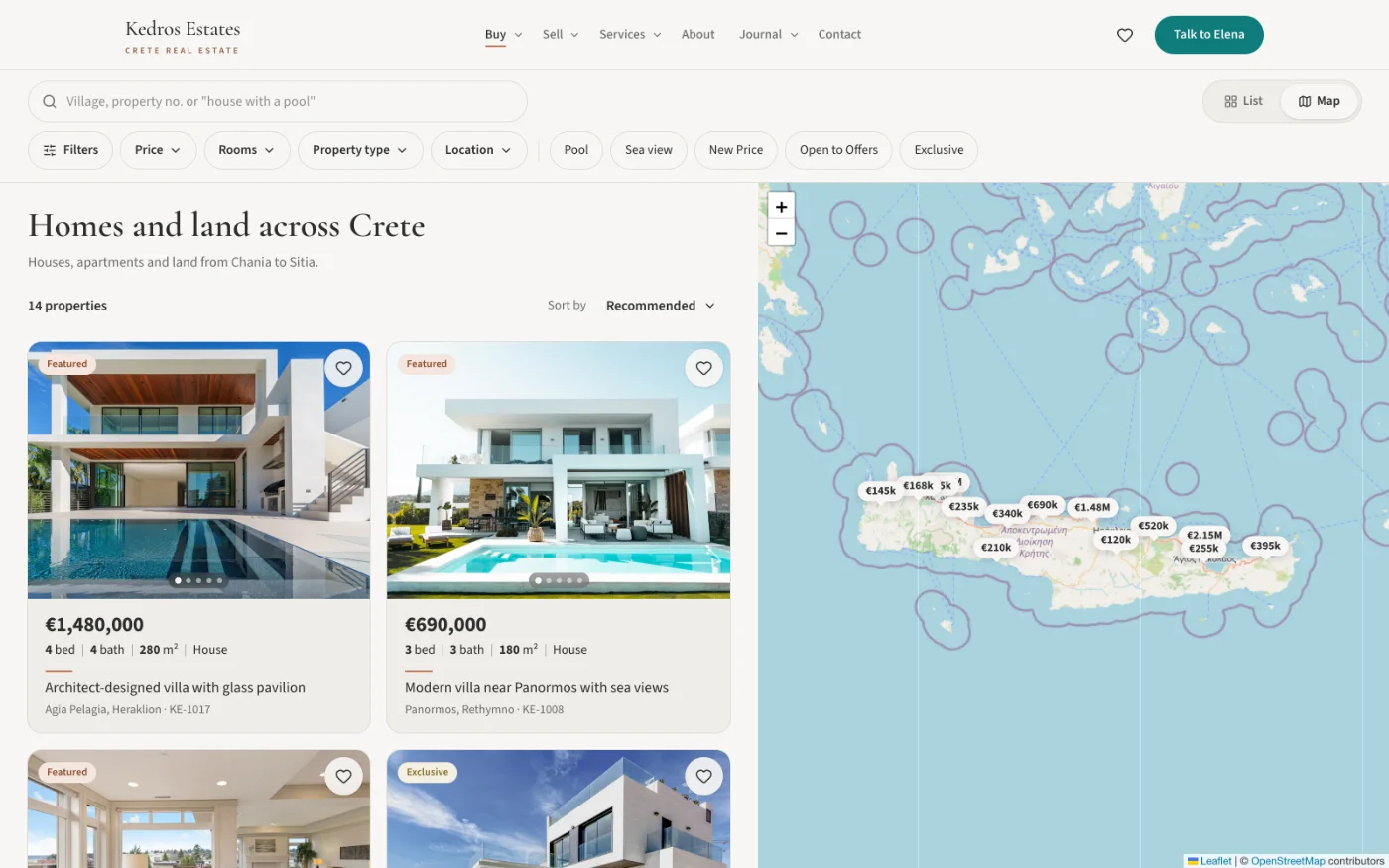Image resolution: width=1389 pixels, height=868 pixels.
Task: Select the €120k map marker
Action: coord(1116,540)
